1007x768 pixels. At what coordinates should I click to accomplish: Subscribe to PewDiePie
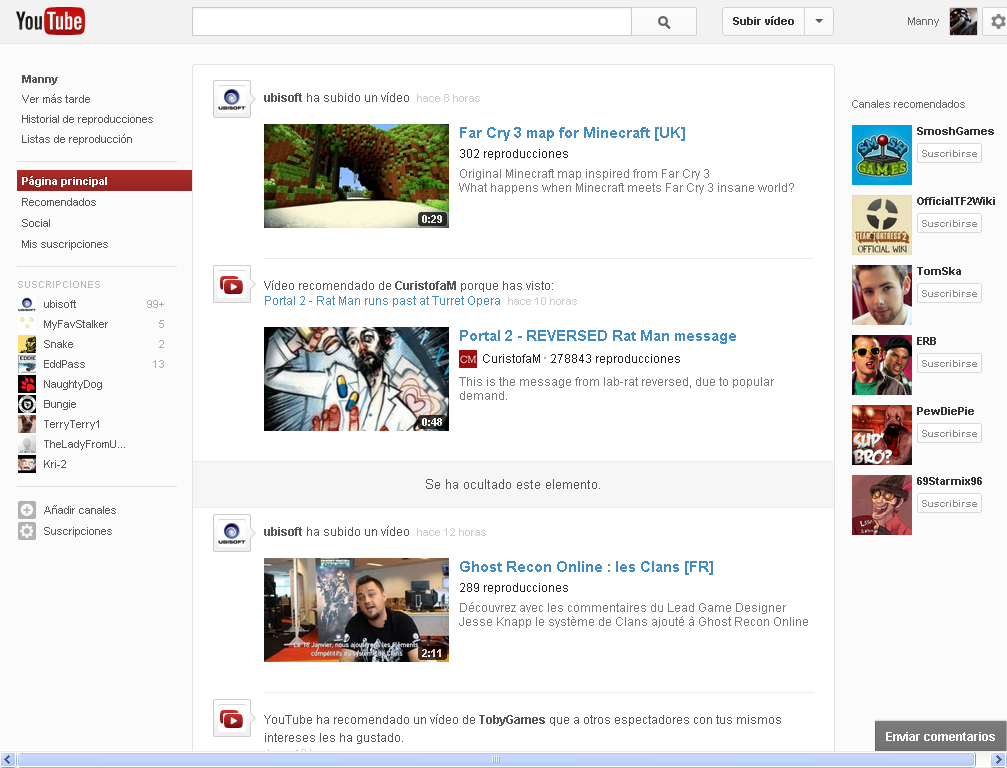click(x=949, y=433)
